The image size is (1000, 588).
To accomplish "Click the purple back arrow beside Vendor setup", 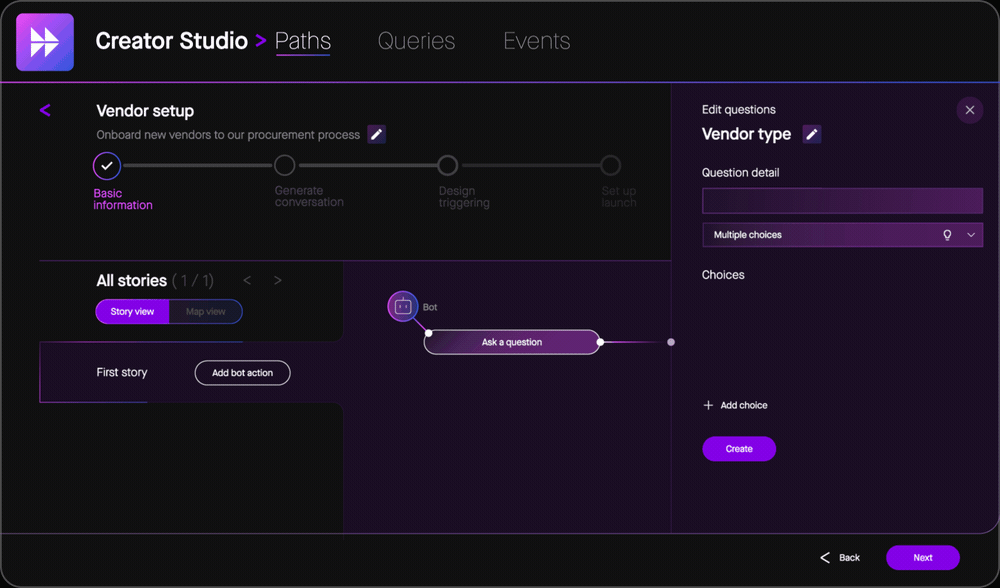I will [45, 111].
